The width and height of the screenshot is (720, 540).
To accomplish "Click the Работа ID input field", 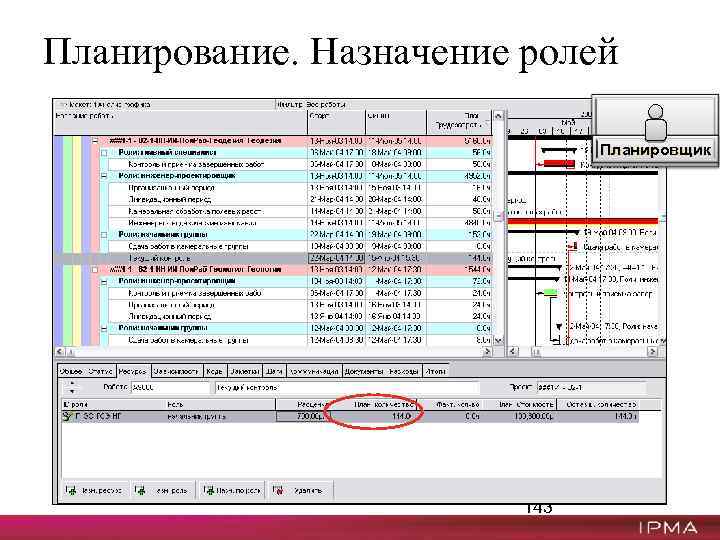I will [x=170, y=388].
